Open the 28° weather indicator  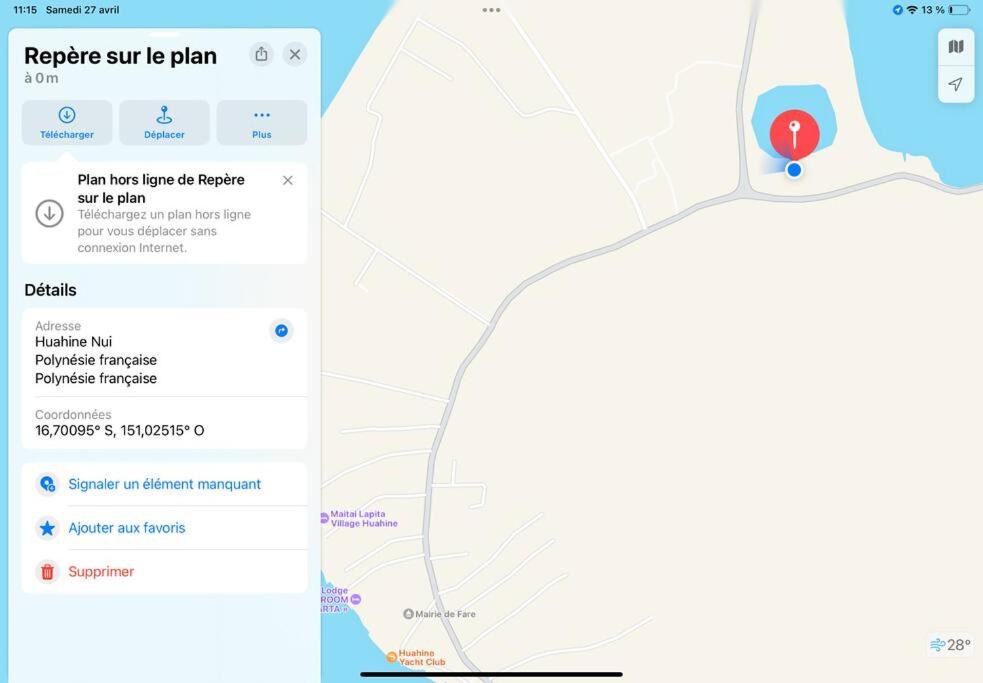(950, 645)
